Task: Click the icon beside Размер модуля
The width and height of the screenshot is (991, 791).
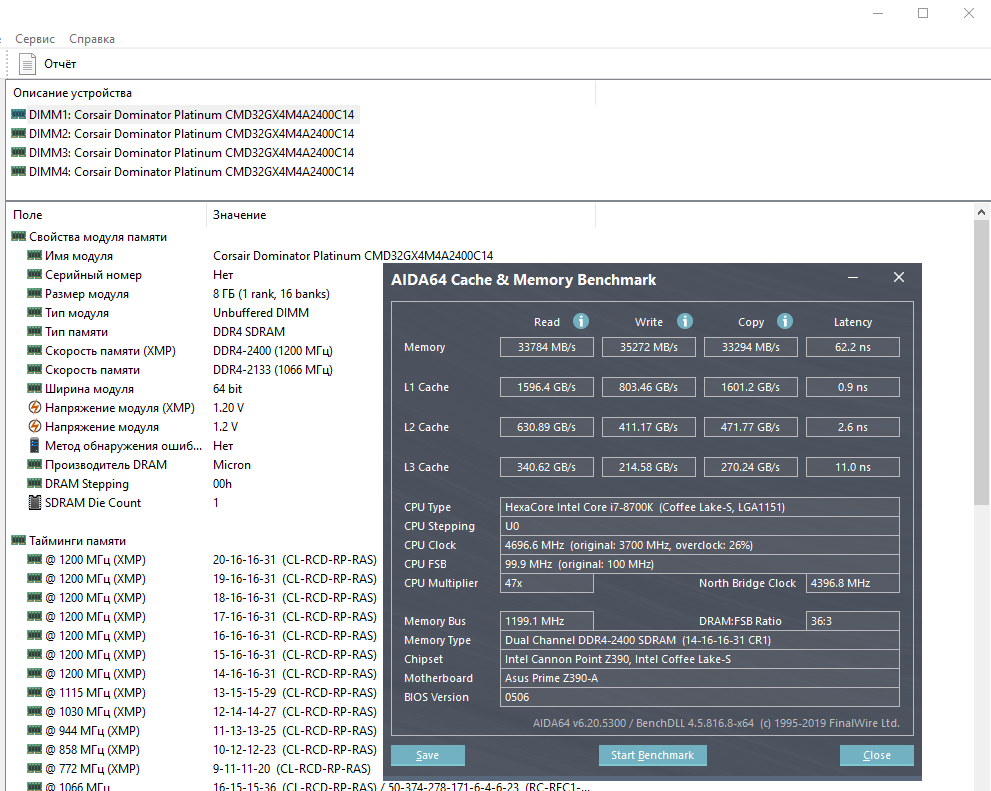Action: (x=35, y=293)
